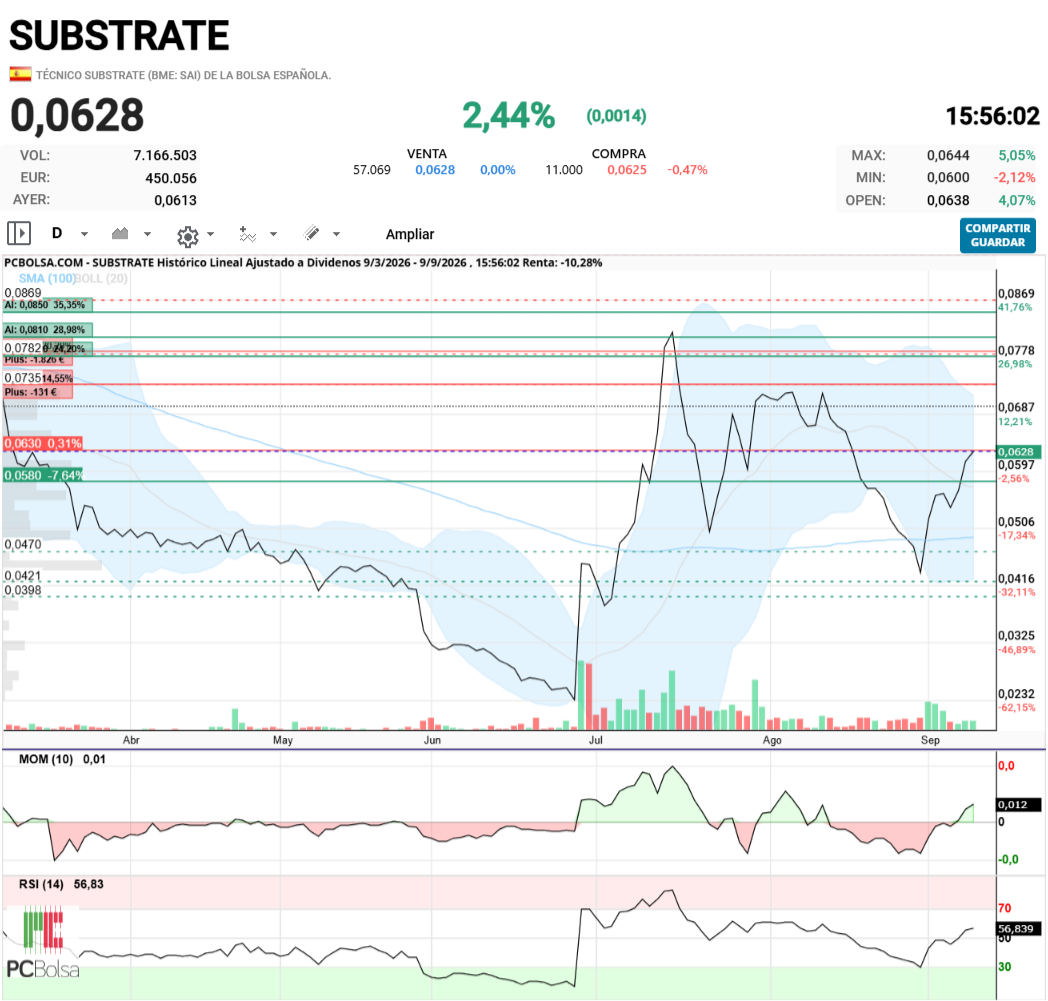Open the dropdown arrow next to D

click(84, 235)
